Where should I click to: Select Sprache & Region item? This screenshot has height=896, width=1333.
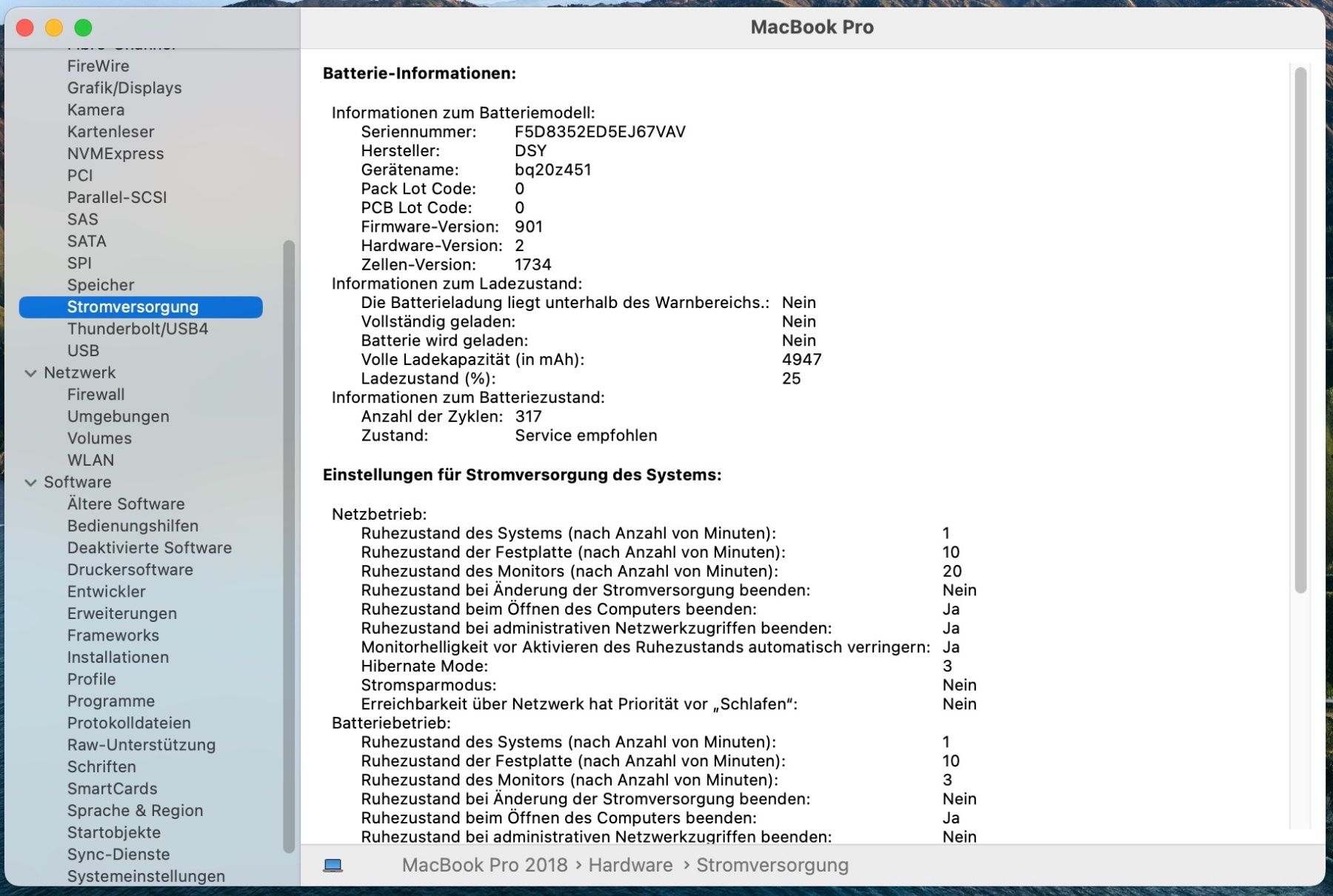click(x=135, y=811)
